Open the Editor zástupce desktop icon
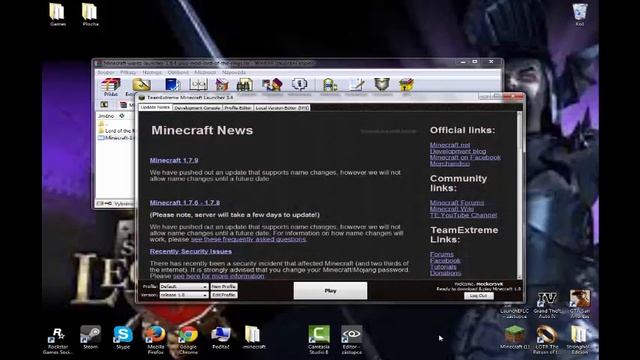Viewport: 640px width, 360px height. click(x=351, y=340)
